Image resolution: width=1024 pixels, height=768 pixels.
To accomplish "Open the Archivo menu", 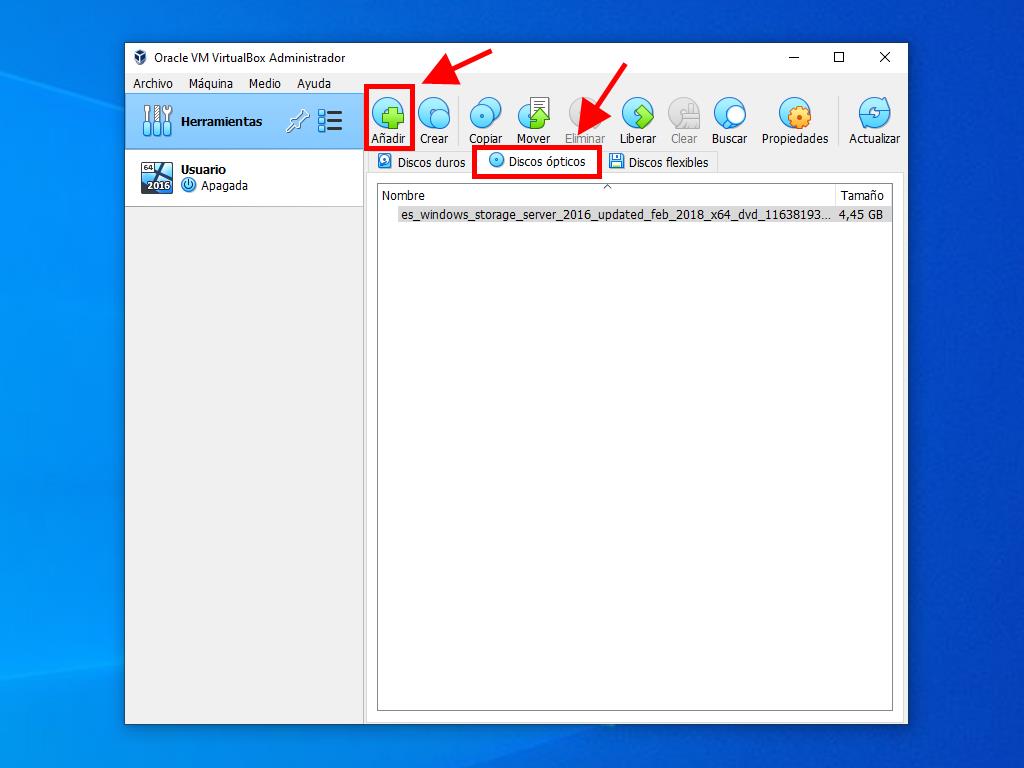I will (x=153, y=84).
